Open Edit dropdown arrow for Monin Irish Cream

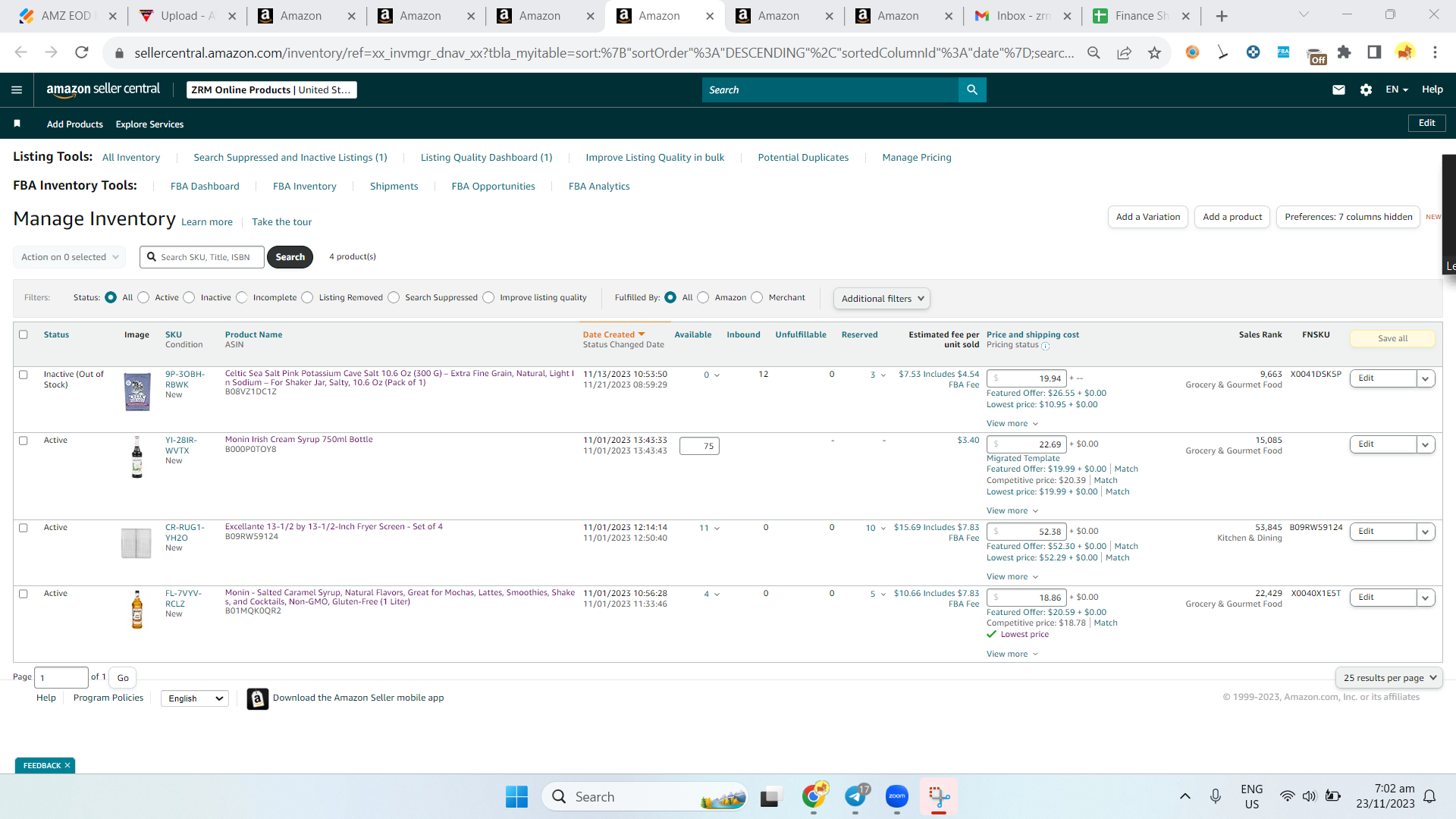point(1426,444)
